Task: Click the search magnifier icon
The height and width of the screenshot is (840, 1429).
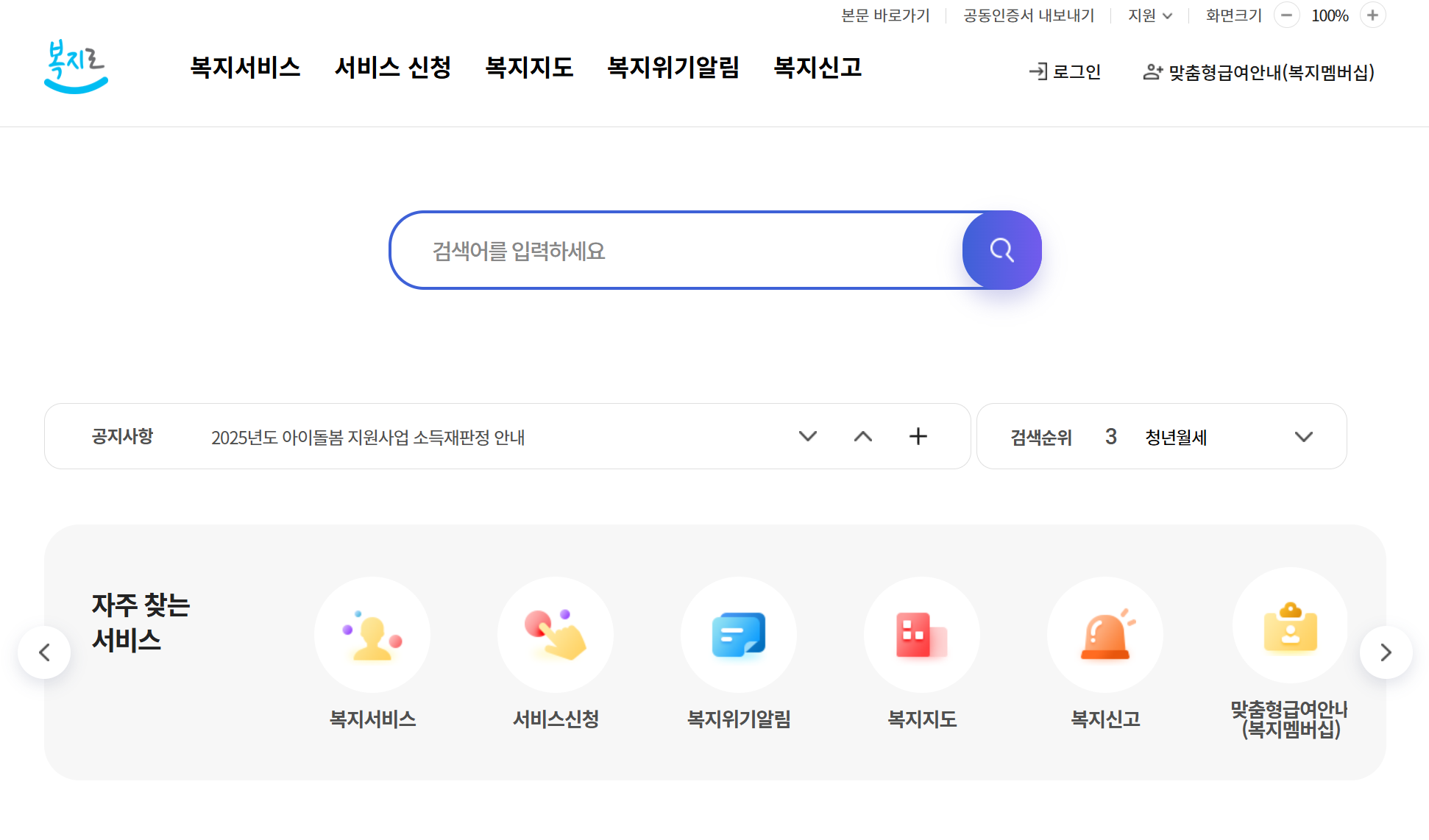Action: (1001, 250)
